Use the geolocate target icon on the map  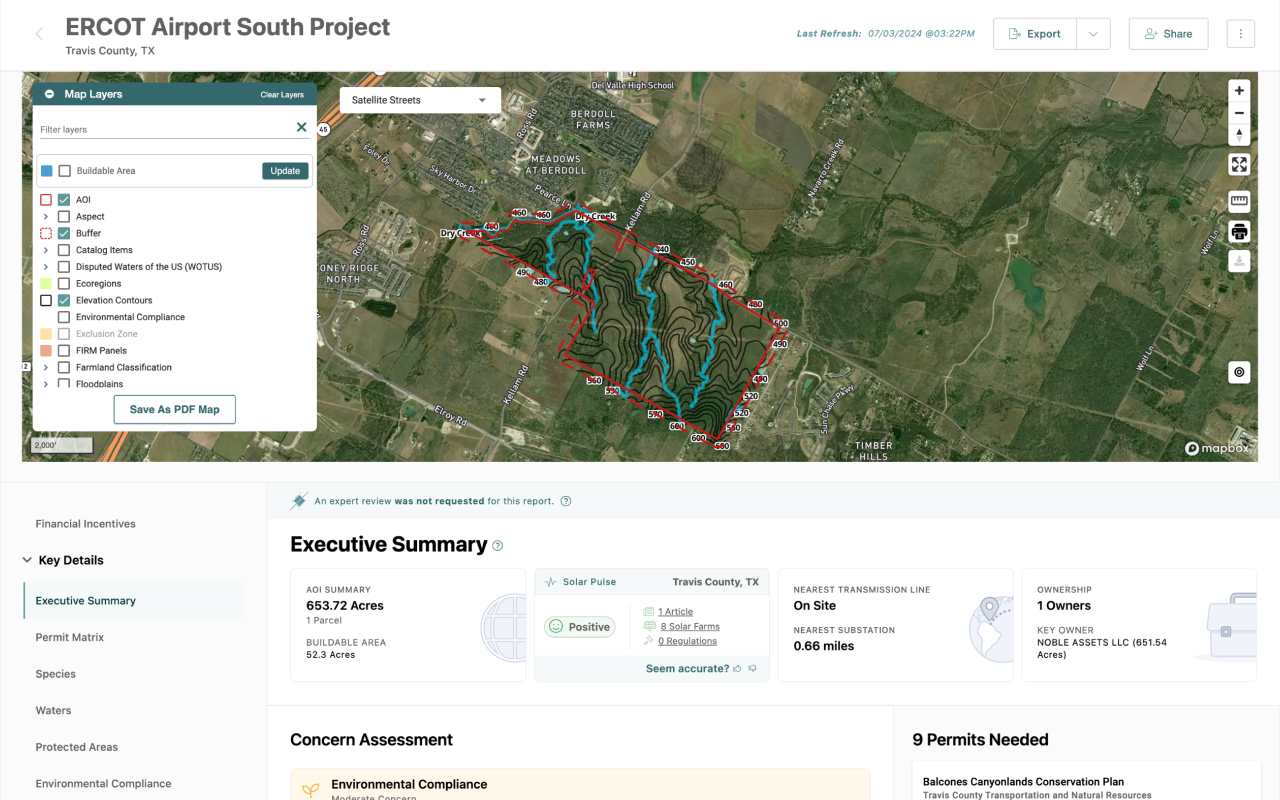pyautogui.click(x=1238, y=372)
